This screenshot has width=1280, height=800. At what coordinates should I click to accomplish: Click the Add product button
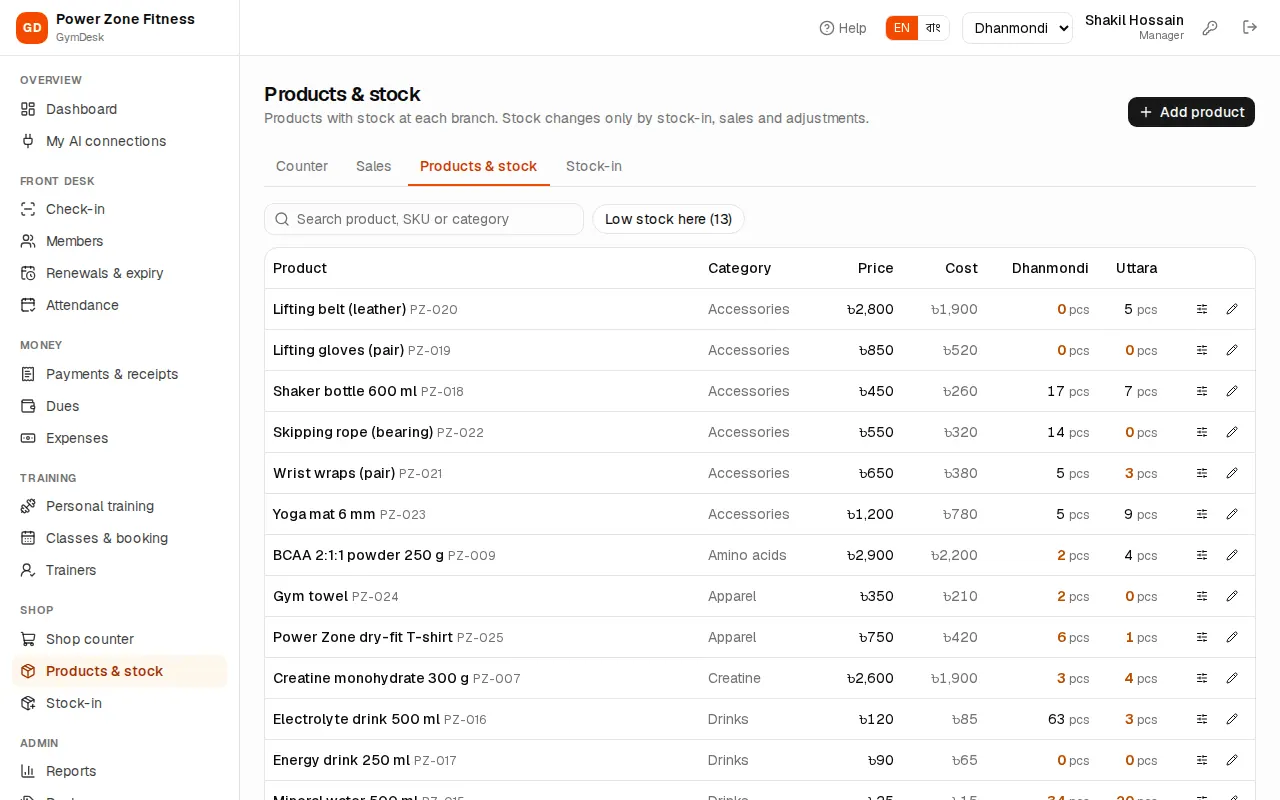(1191, 112)
